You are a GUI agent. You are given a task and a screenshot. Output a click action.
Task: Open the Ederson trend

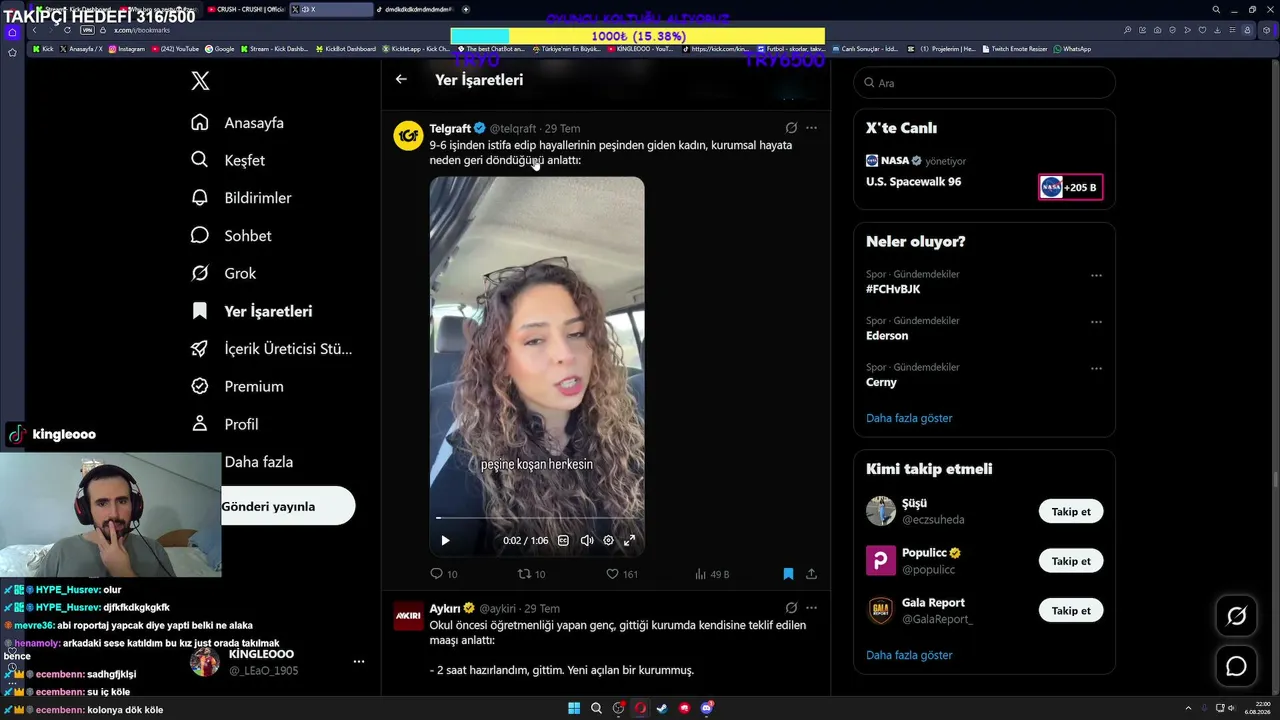pos(887,336)
